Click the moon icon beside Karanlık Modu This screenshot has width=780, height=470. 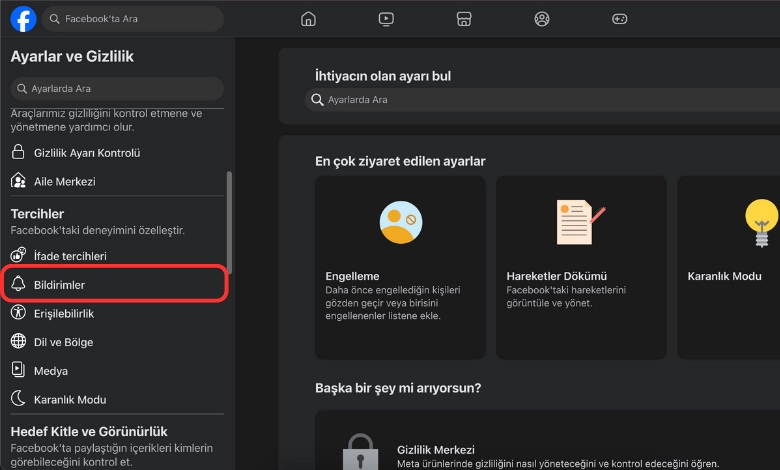[18, 398]
